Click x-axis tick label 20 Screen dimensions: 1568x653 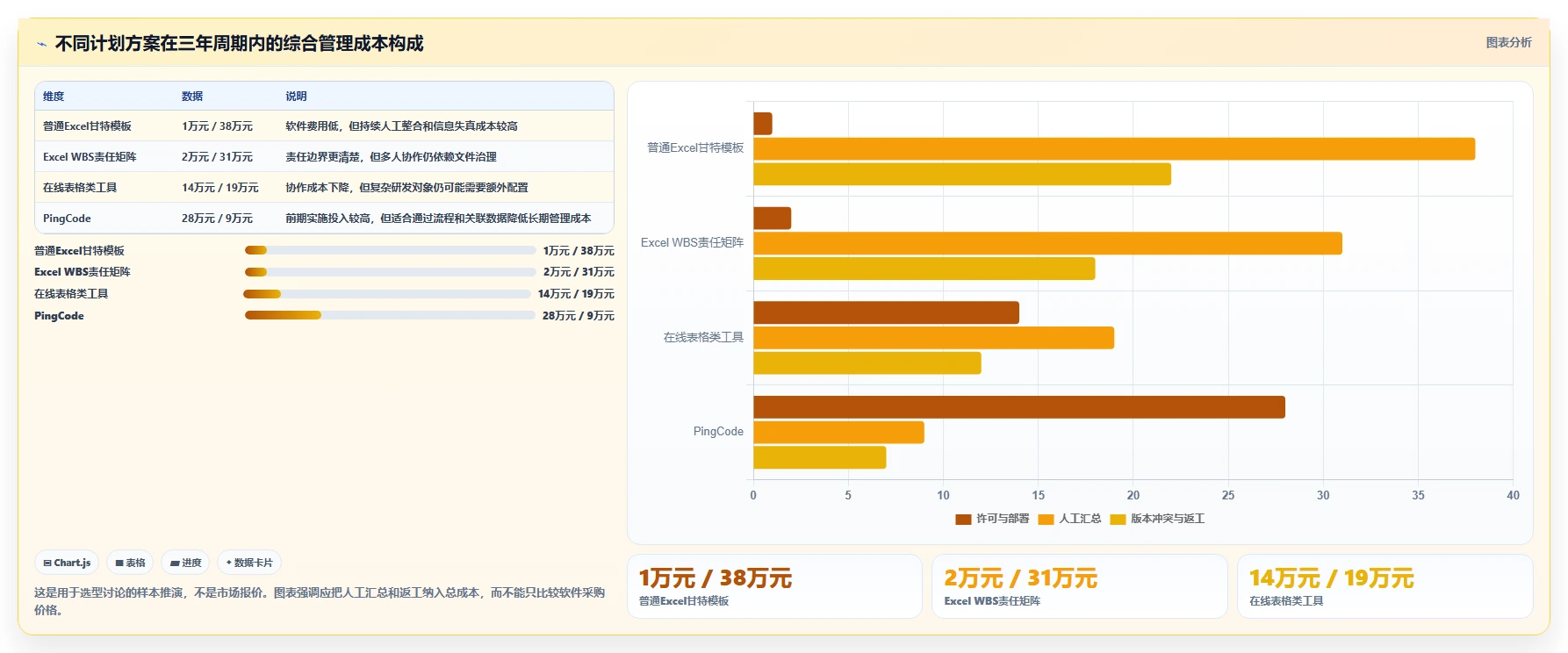1133,495
